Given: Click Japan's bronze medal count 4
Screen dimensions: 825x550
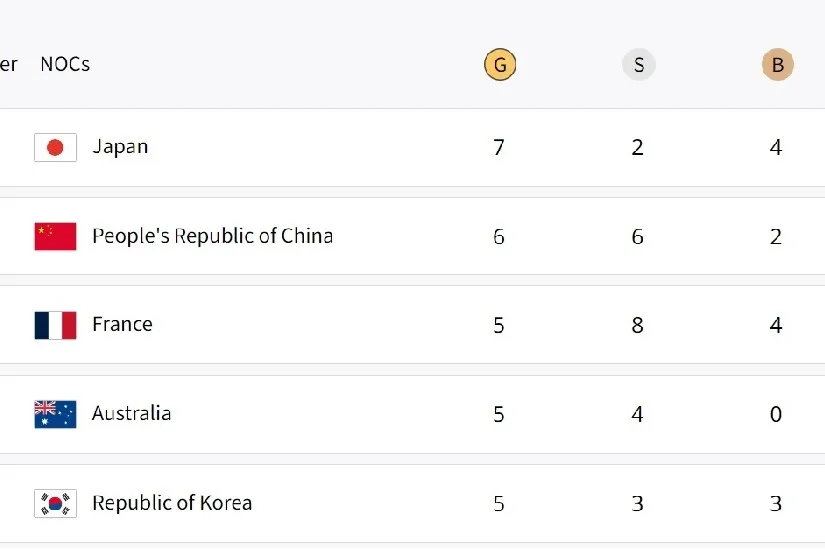Looking at the screenshot, I should point(776,147).
